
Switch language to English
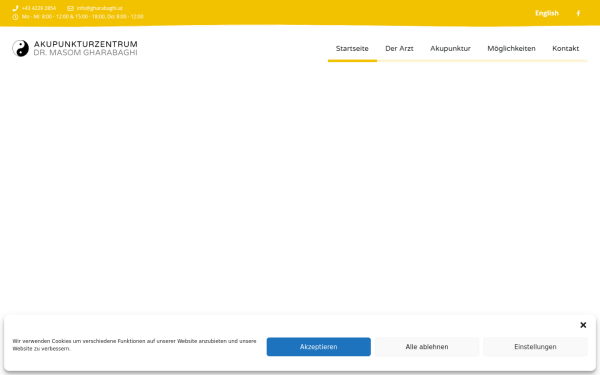547,13
